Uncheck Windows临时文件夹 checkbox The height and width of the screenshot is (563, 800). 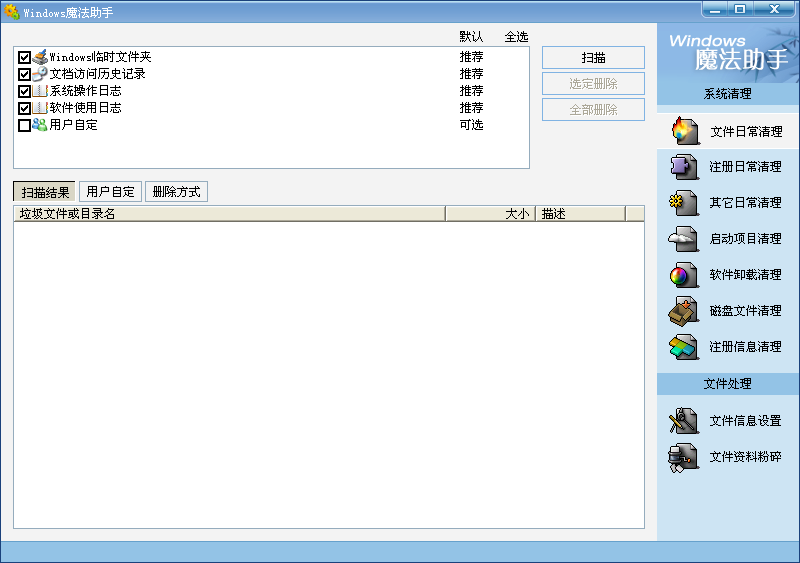click(25, 58)
